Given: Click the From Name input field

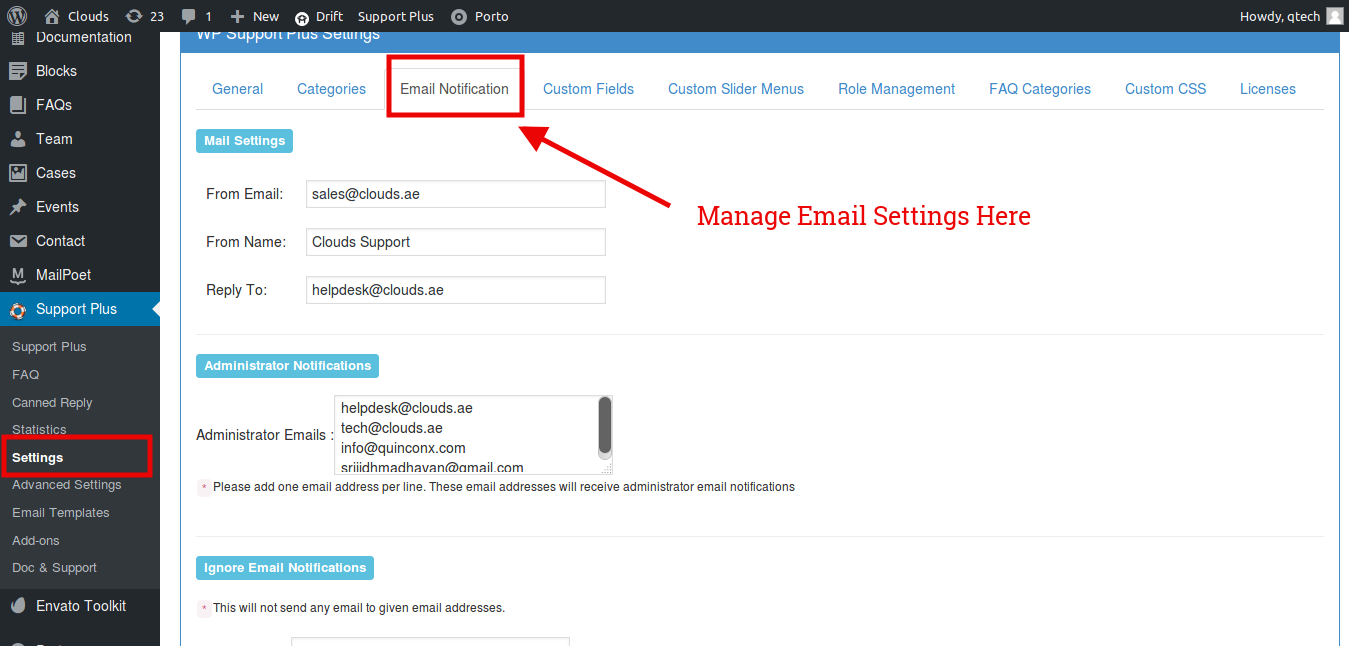Looking at the screenshot, I should [456, 242].
